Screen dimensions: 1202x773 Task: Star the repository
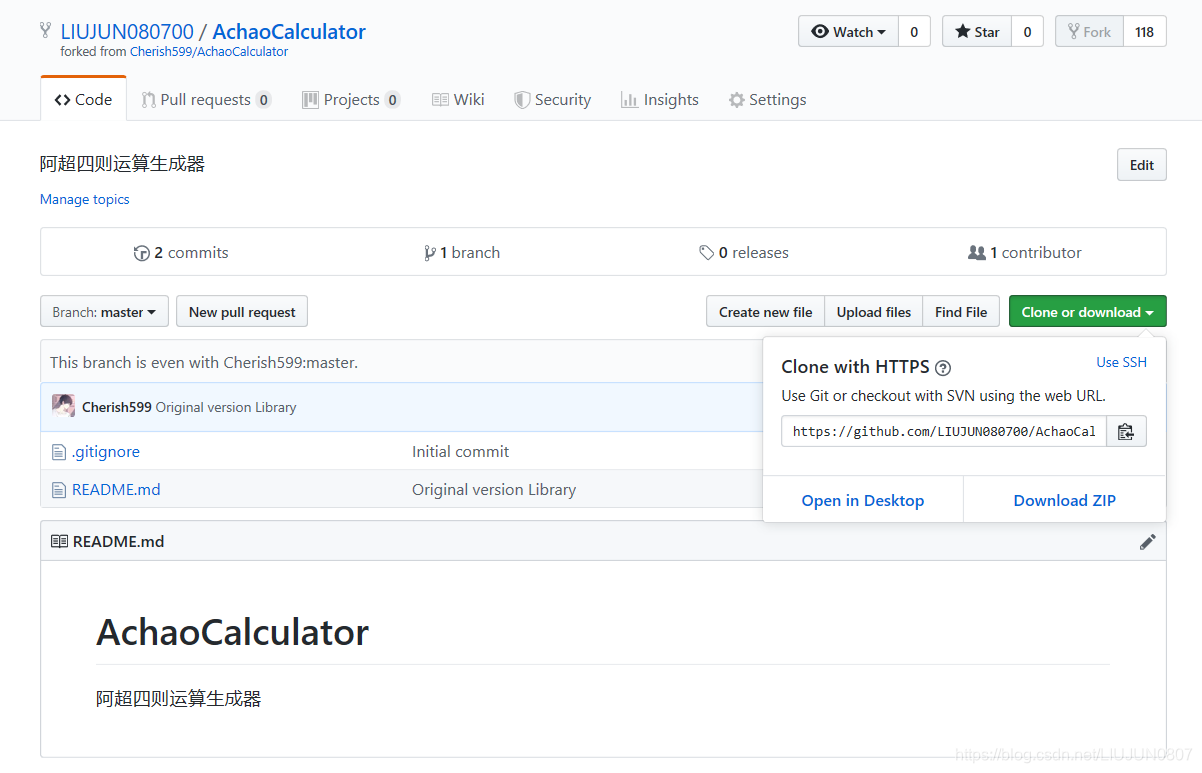(x=977, y=31)
